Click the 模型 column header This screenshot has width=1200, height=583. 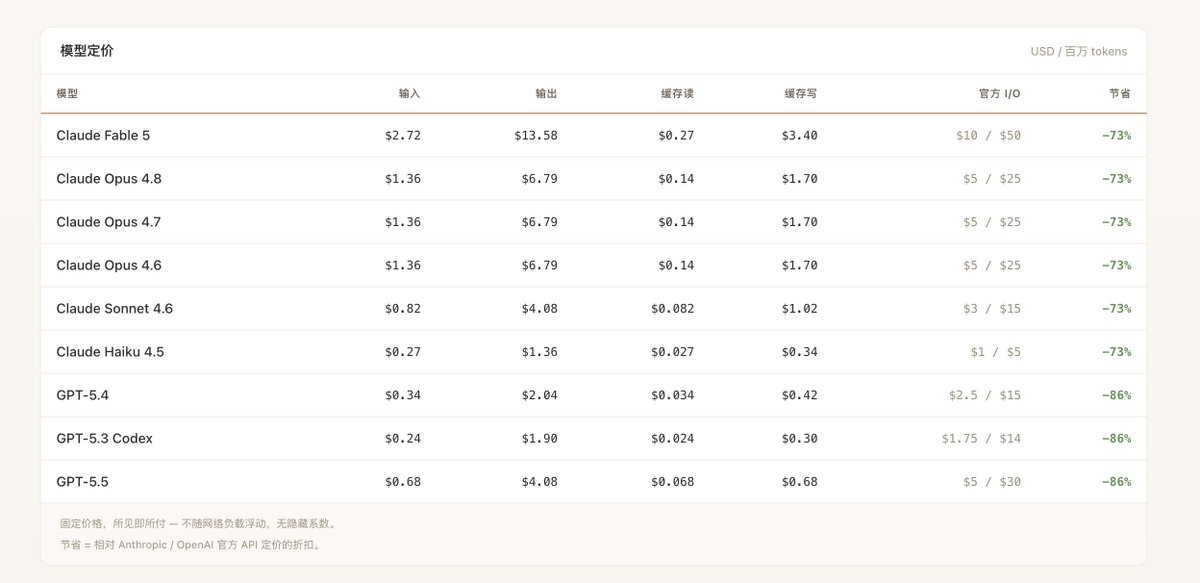pos(67,93)
